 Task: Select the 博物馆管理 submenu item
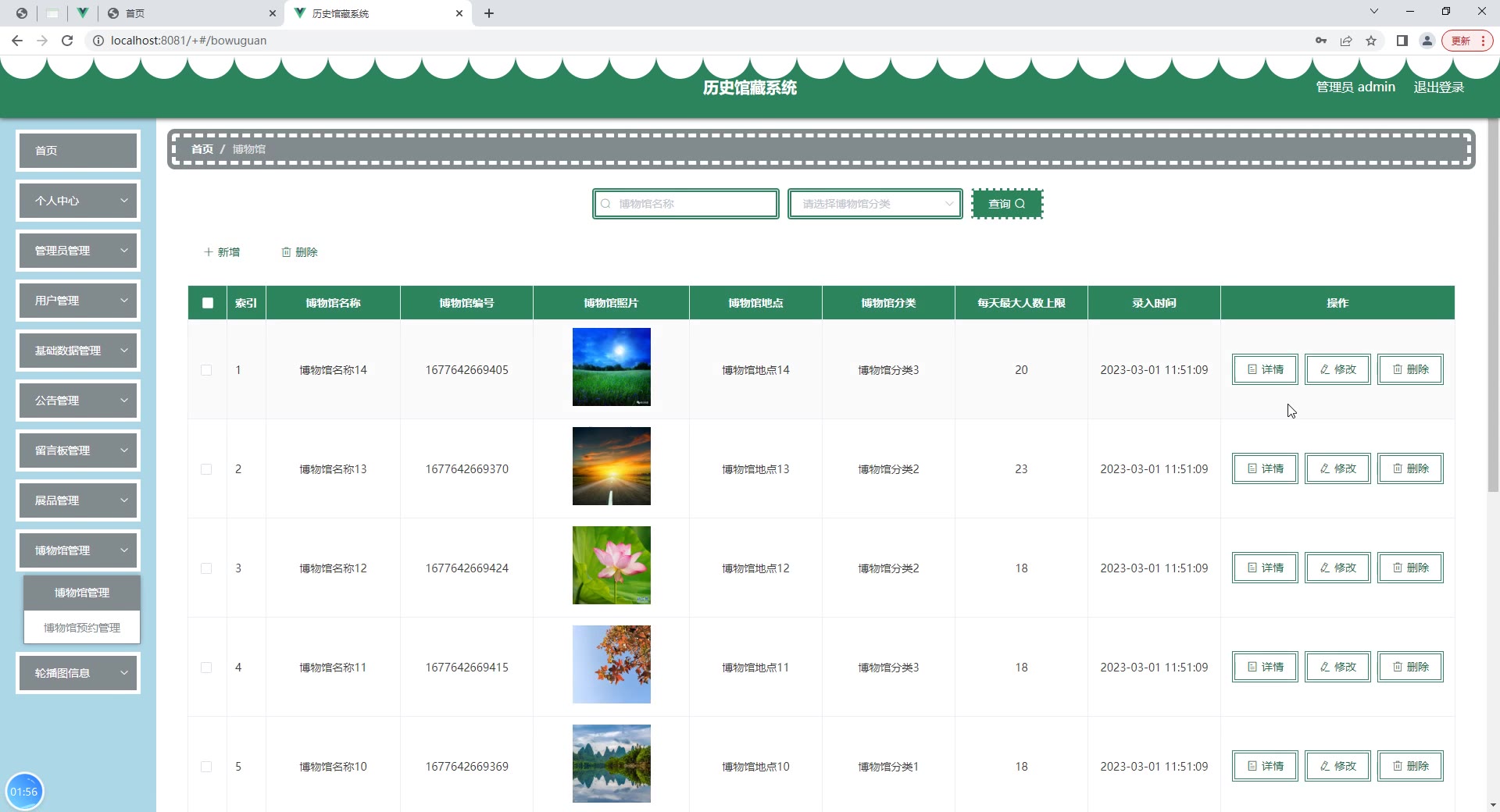click(x=82, y=593)
